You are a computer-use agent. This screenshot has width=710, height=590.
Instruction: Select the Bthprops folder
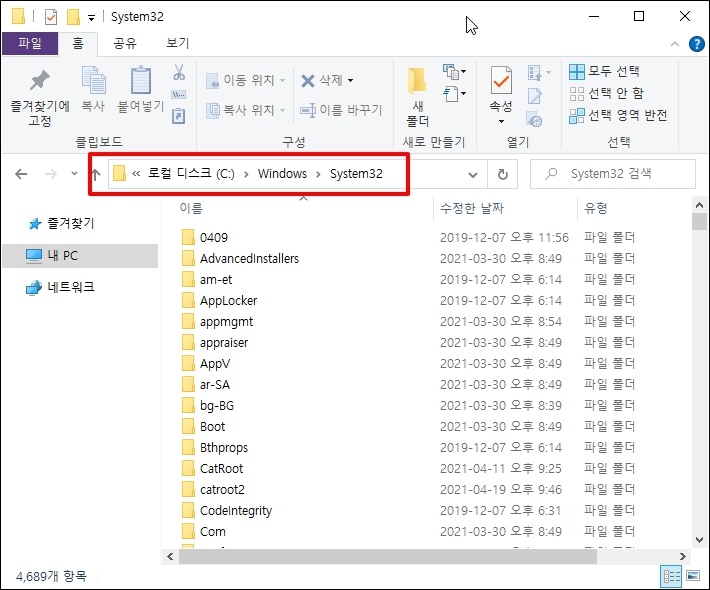click(x=224, y=448)
